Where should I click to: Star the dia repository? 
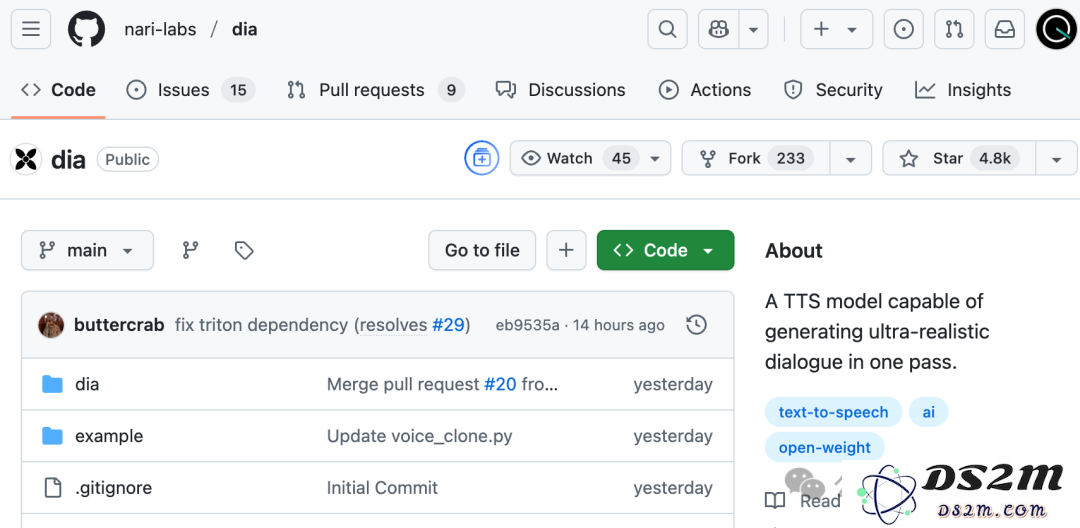(959, 158)
